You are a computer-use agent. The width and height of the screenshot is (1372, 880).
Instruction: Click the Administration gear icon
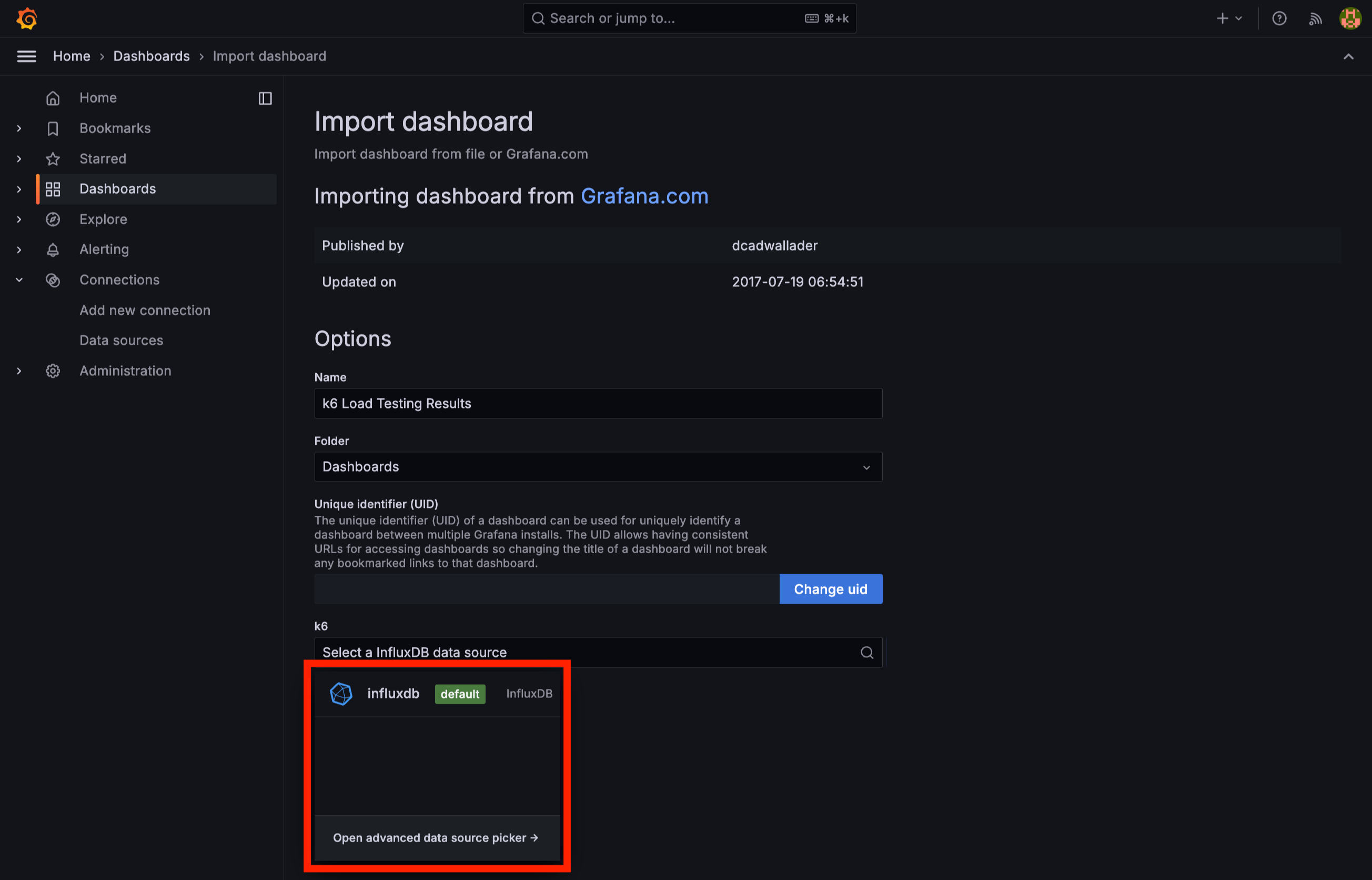(x=53, y=371)
